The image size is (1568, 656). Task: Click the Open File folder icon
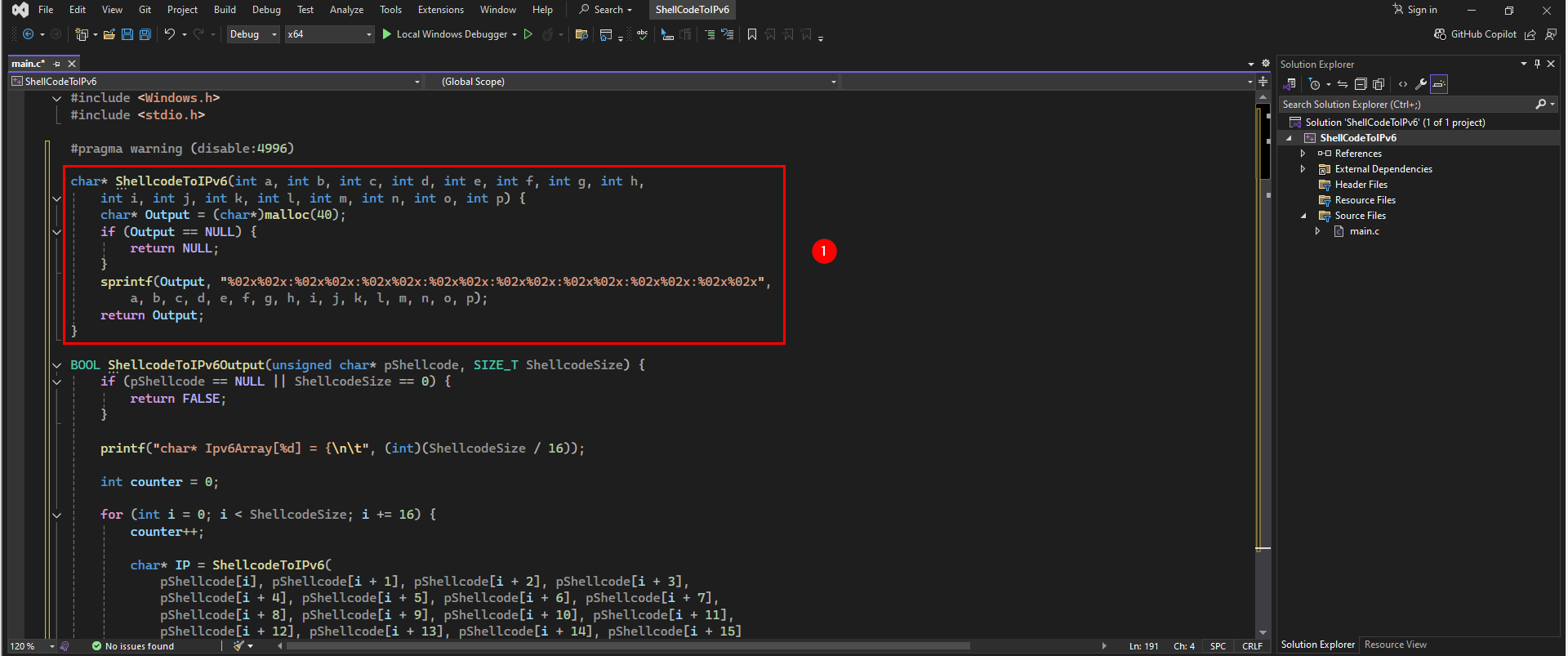click(109, 34)
